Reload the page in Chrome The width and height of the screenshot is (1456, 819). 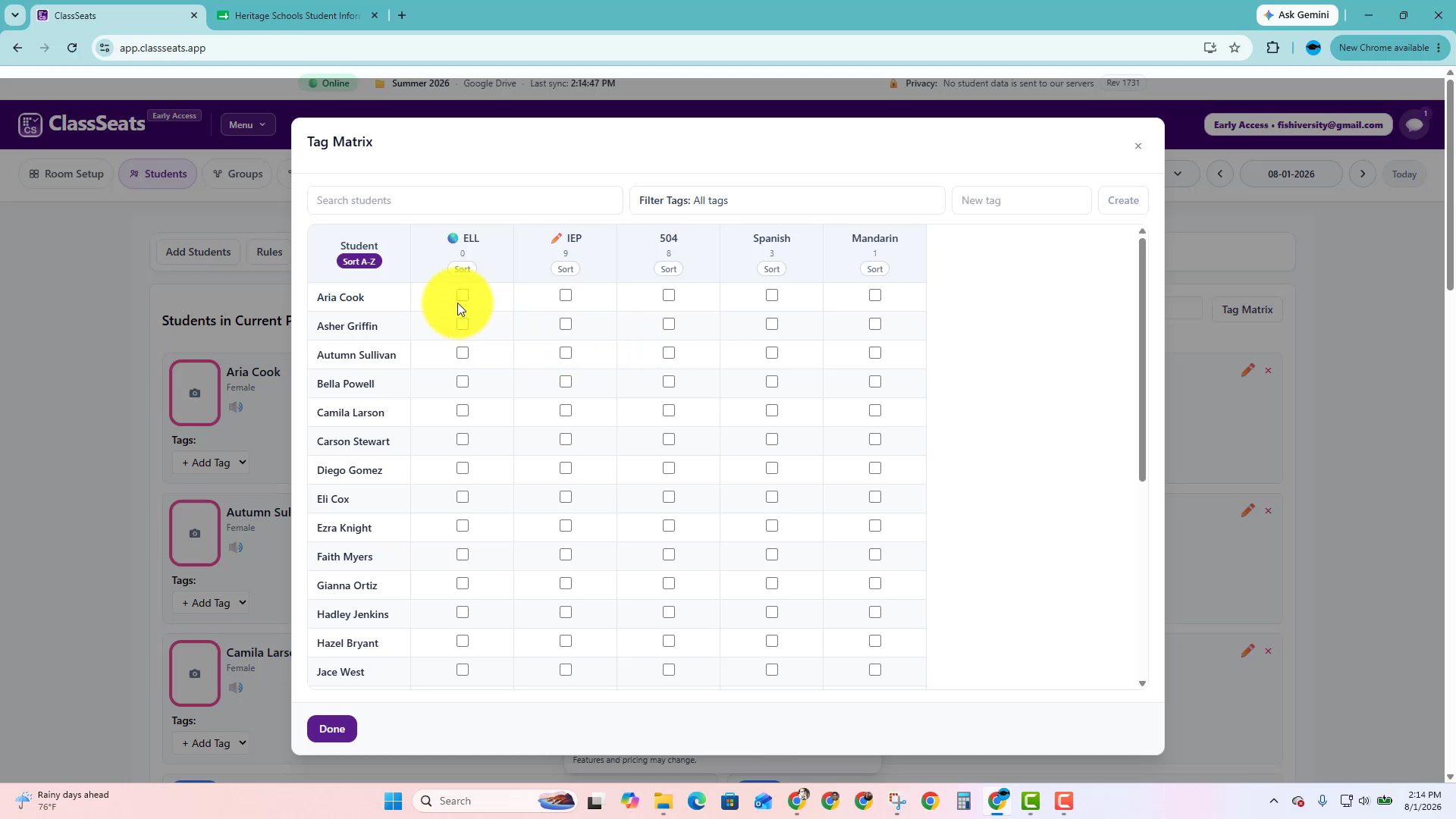[x=72, y=48]
